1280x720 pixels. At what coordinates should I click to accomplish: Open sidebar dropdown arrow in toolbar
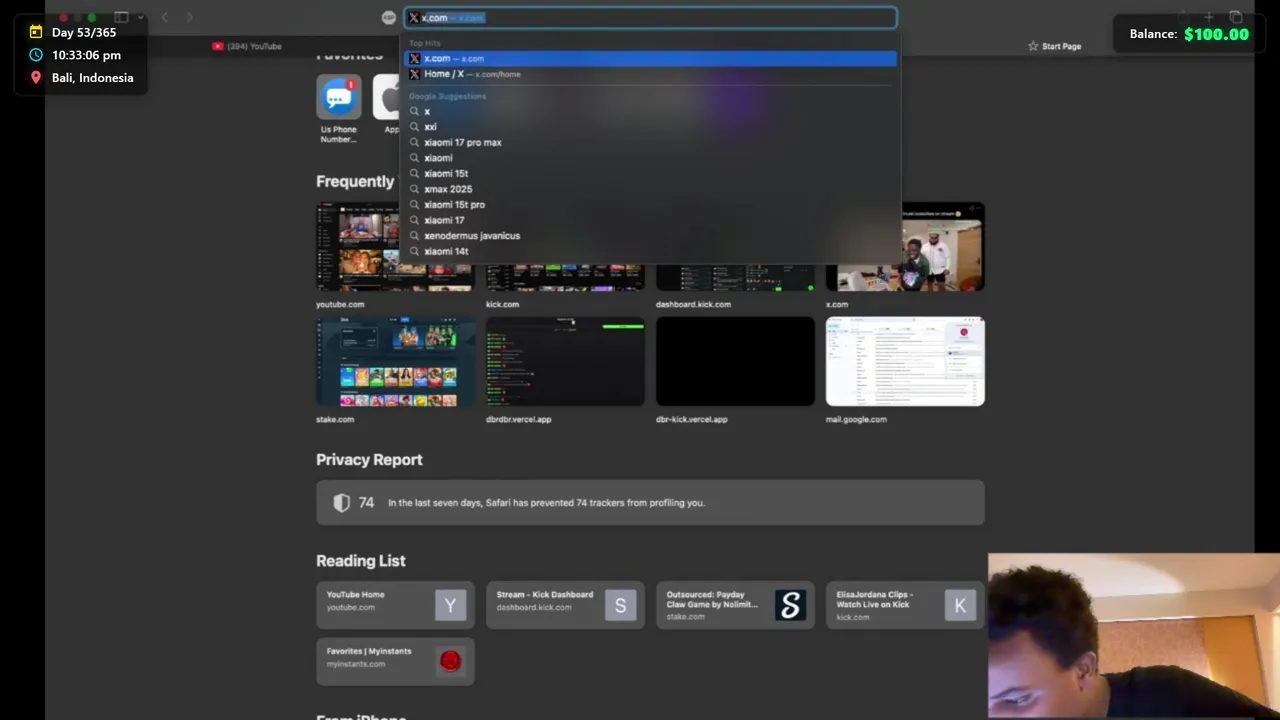(x=140, y=17)
